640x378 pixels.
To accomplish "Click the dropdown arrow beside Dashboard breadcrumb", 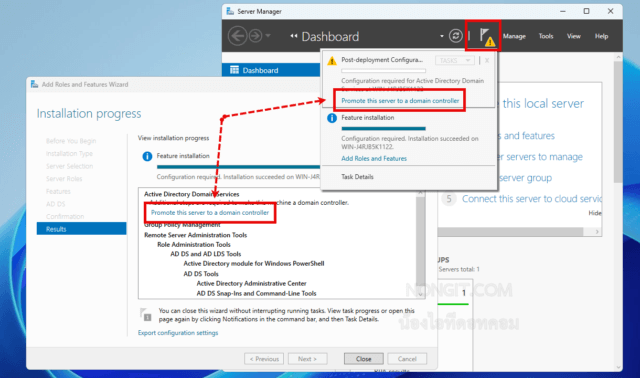I will click(442, 36).
